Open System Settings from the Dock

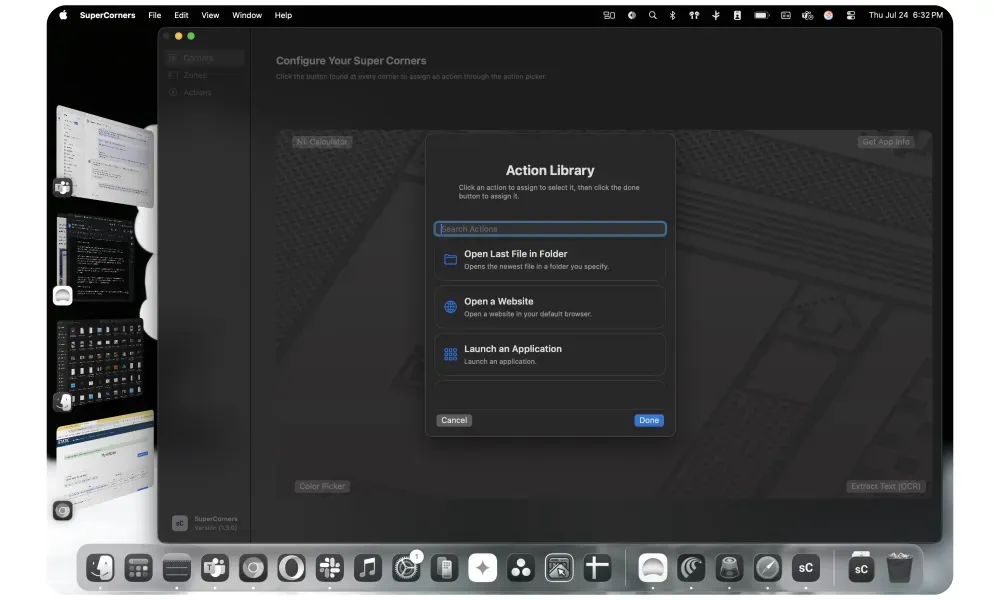tap(406, 568)
